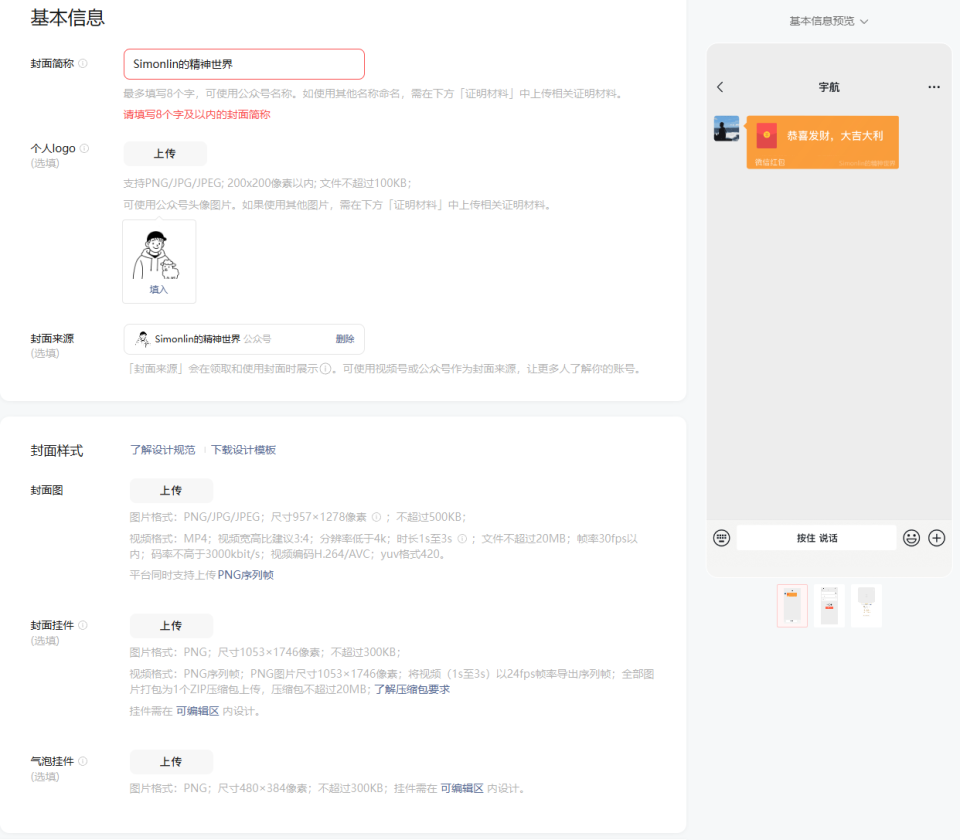Screen dimensions: 960x840
Task: Select the third preview thumbnail
Action: pyautogui.click(x=866, y=606)
